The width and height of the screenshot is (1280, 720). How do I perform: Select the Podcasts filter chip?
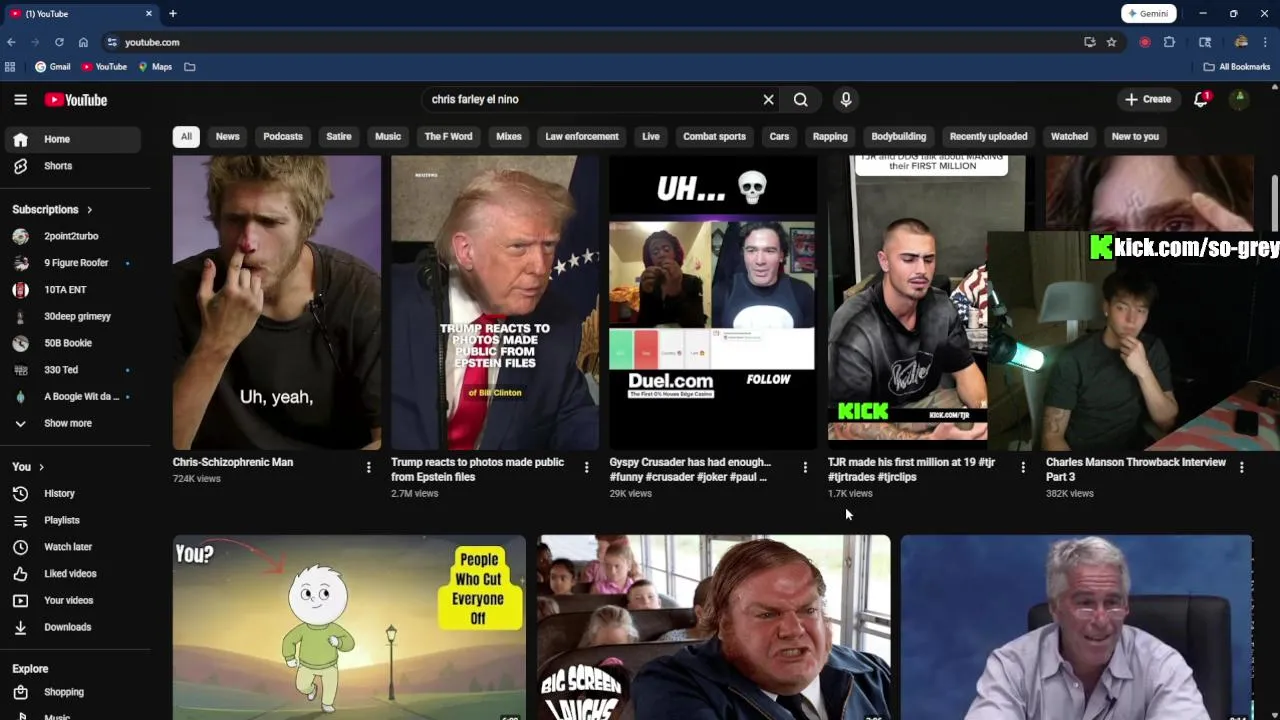click(283, 136)
